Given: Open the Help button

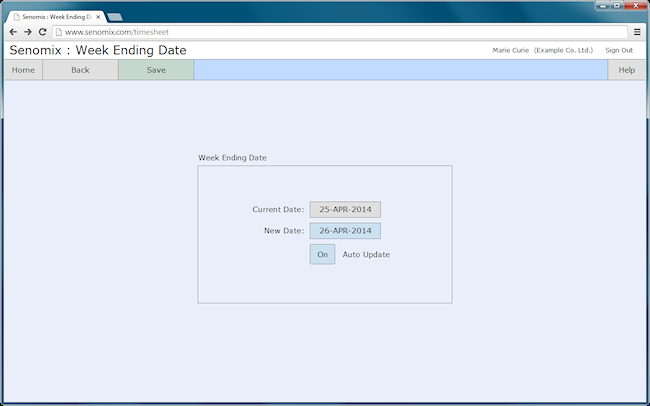Looking at the screenshot, I should point(627,70).
